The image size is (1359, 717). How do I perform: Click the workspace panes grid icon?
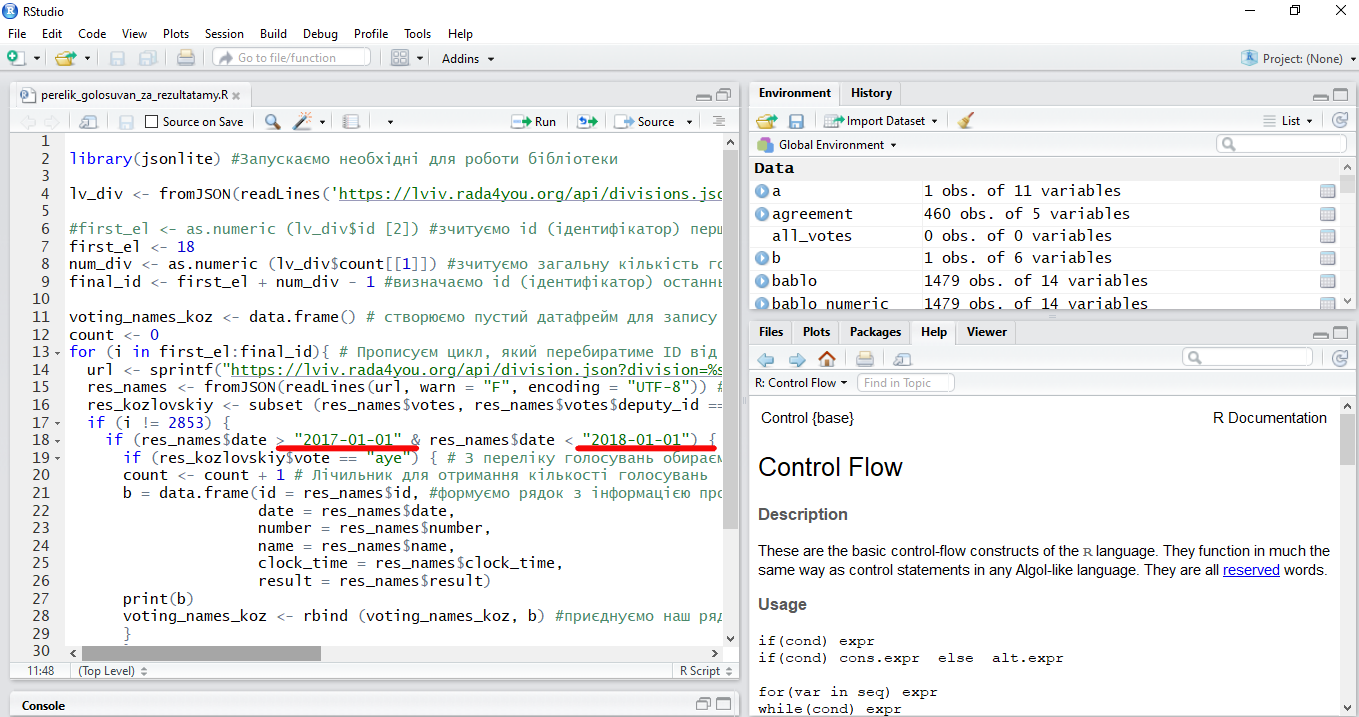[400, 58]
